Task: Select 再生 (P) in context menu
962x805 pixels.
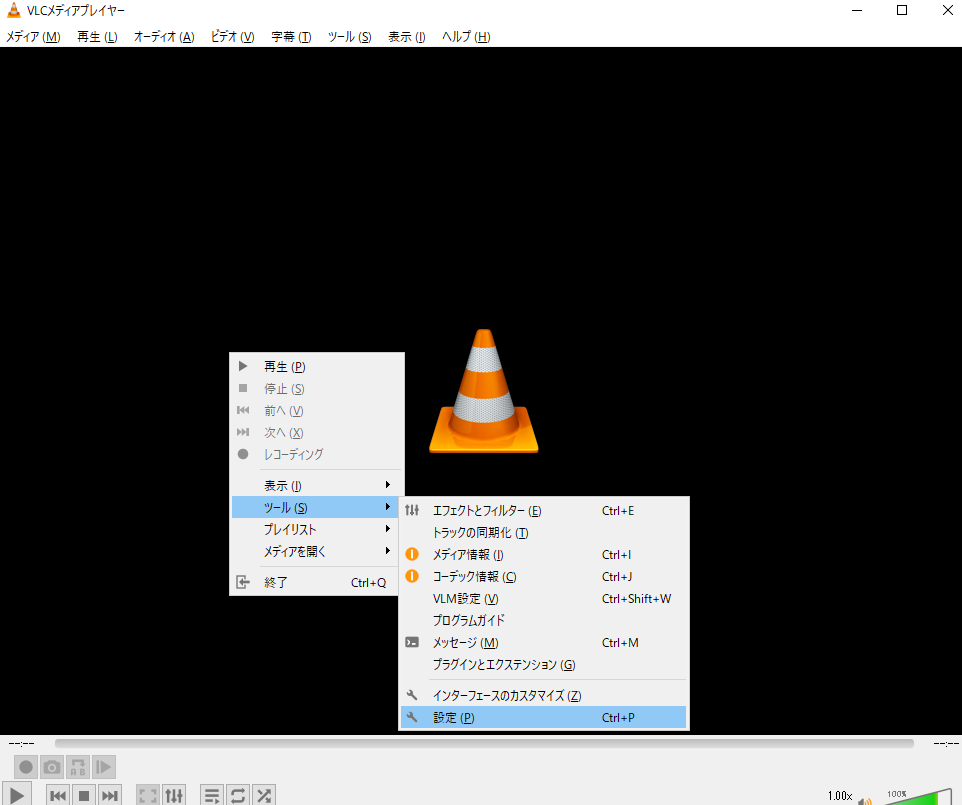Action: 316,366
